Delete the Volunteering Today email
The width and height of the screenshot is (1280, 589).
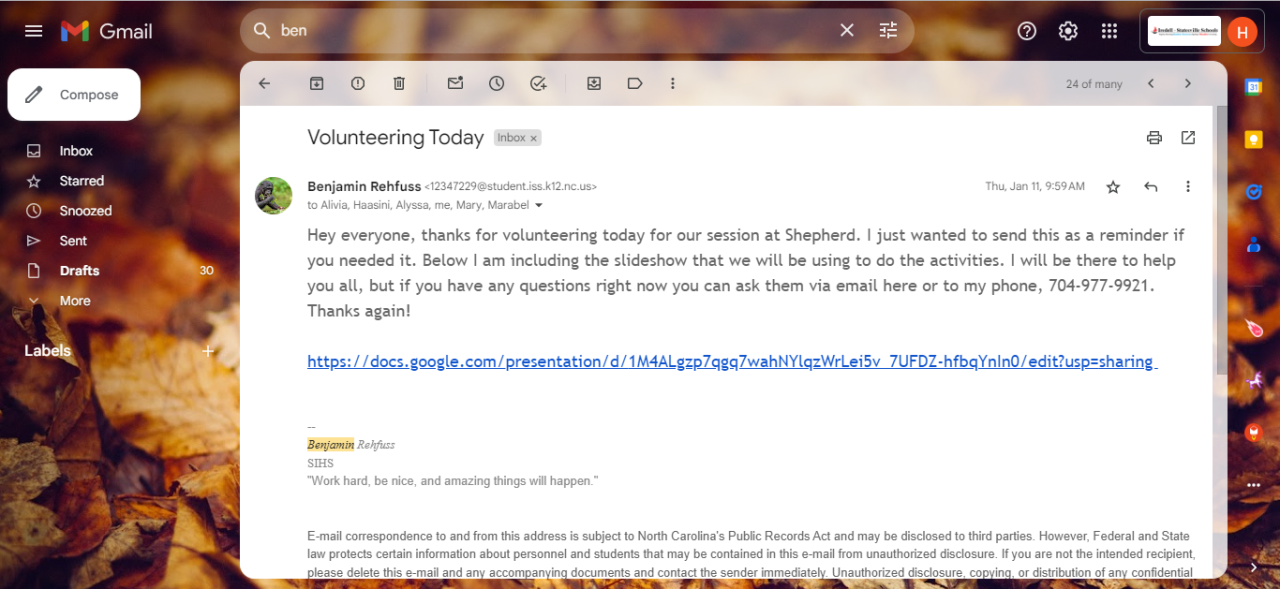[x=399, y=84]
